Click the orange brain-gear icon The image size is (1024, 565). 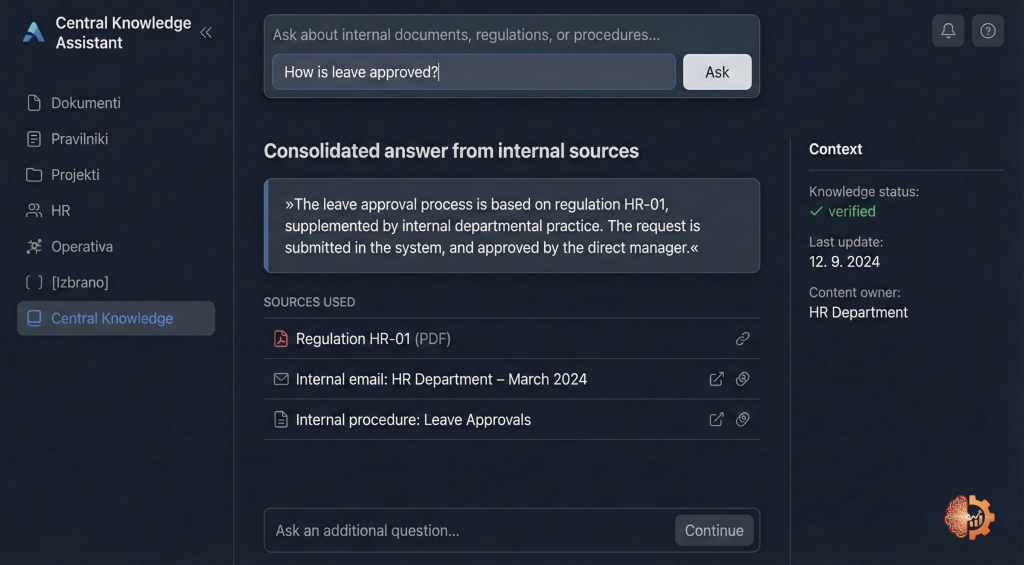pos(969,517)
